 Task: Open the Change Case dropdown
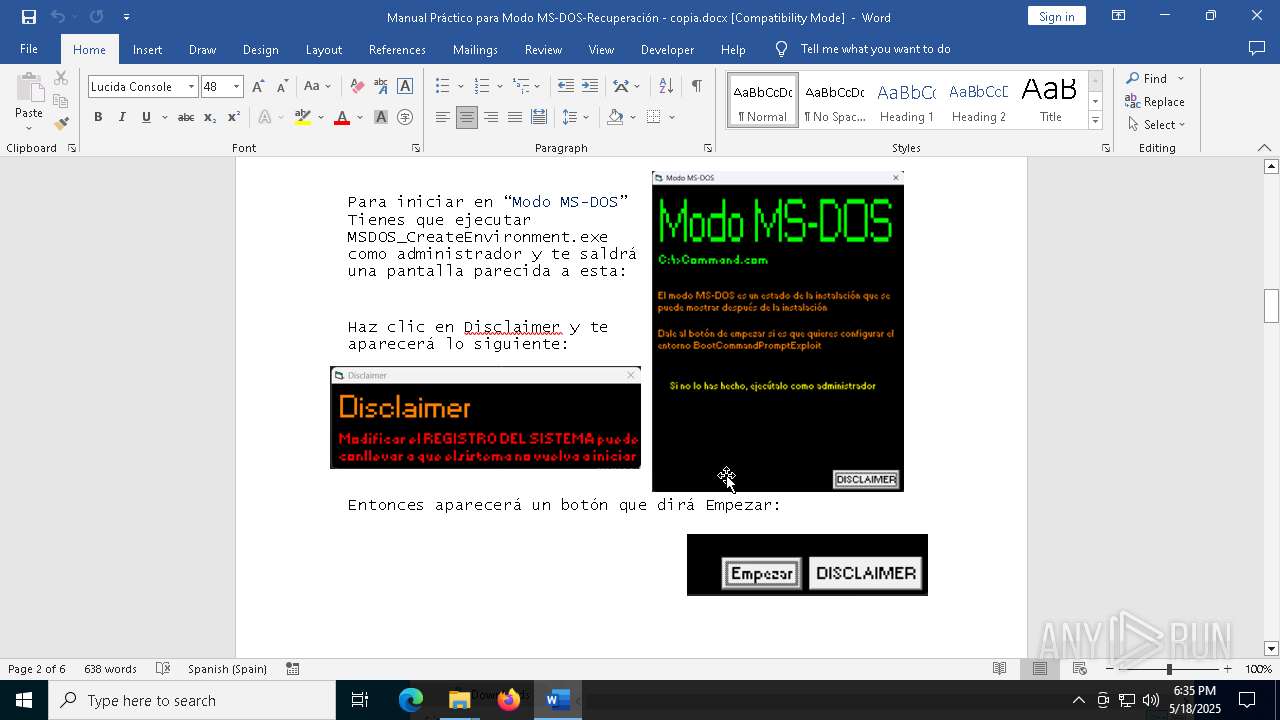tap(317, 87)
